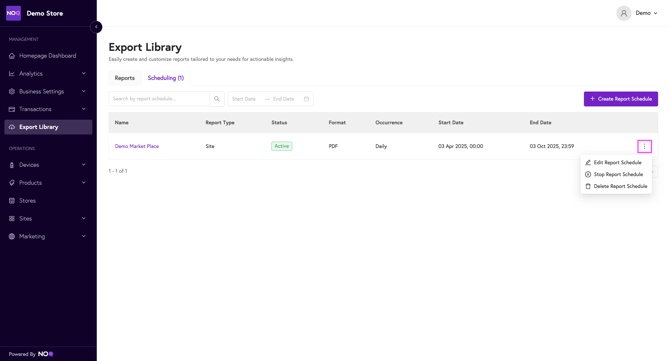Open the Demo user dropdown
This screenshot has height=361, width=670.
[x=646, y=13]
